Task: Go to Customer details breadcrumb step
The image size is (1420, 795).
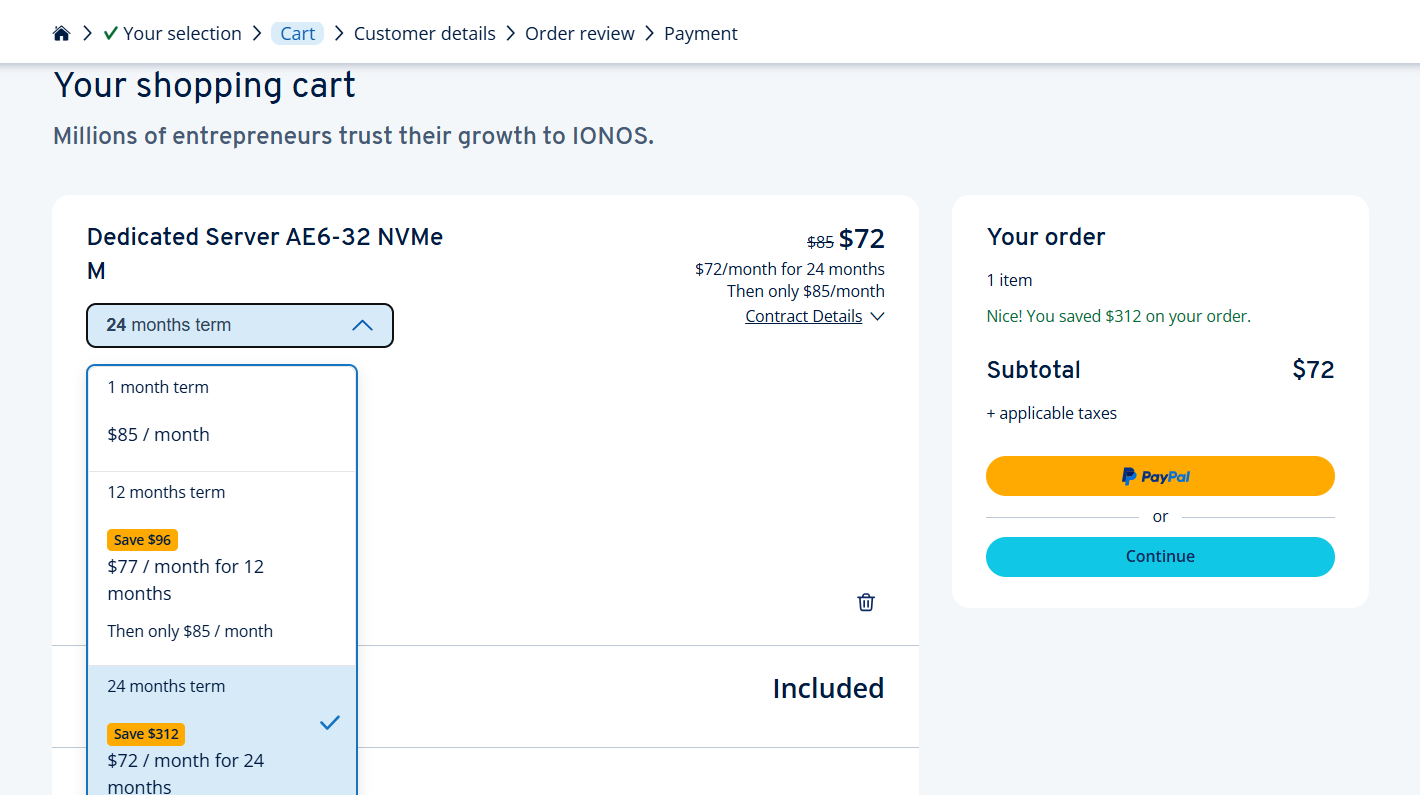Action: 425,33
